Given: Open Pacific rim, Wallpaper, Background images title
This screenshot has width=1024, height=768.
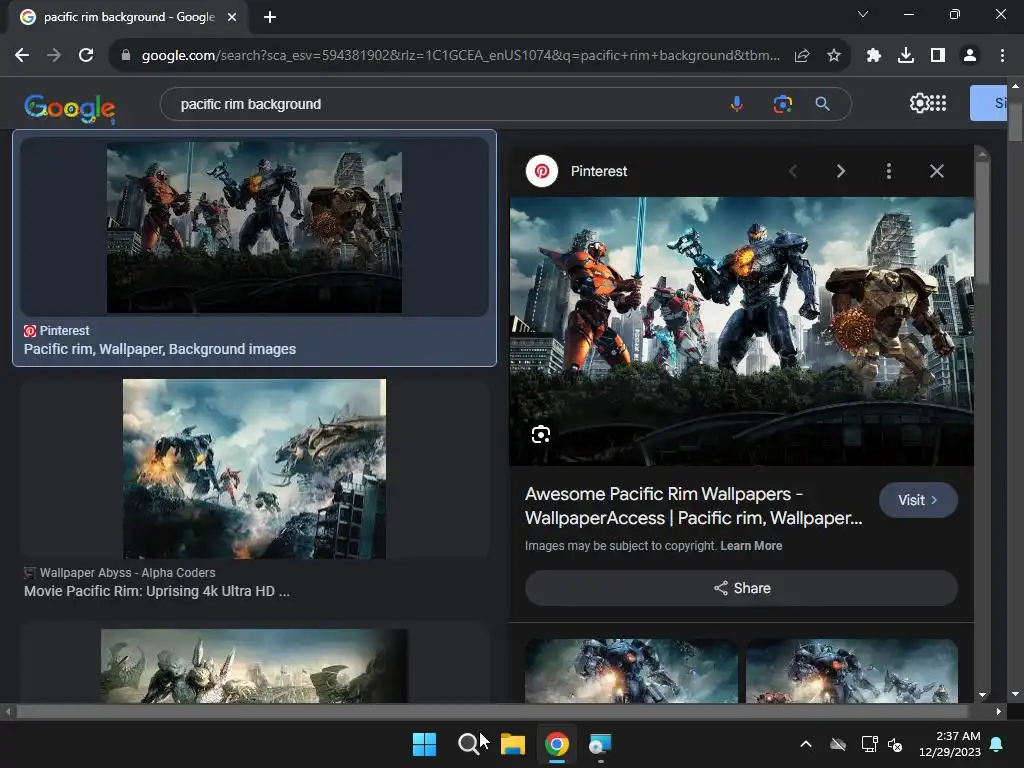Looking at the screenshot, I should [160, 349].
